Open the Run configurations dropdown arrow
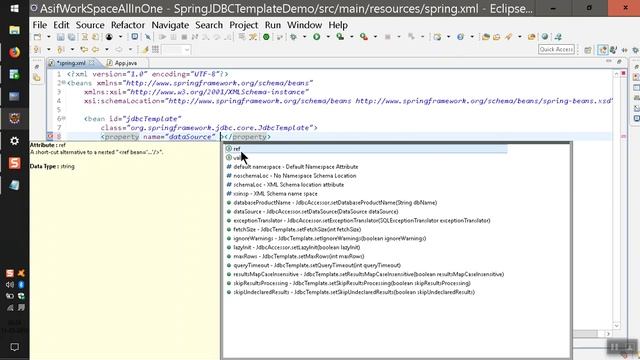 pos(328,37)
